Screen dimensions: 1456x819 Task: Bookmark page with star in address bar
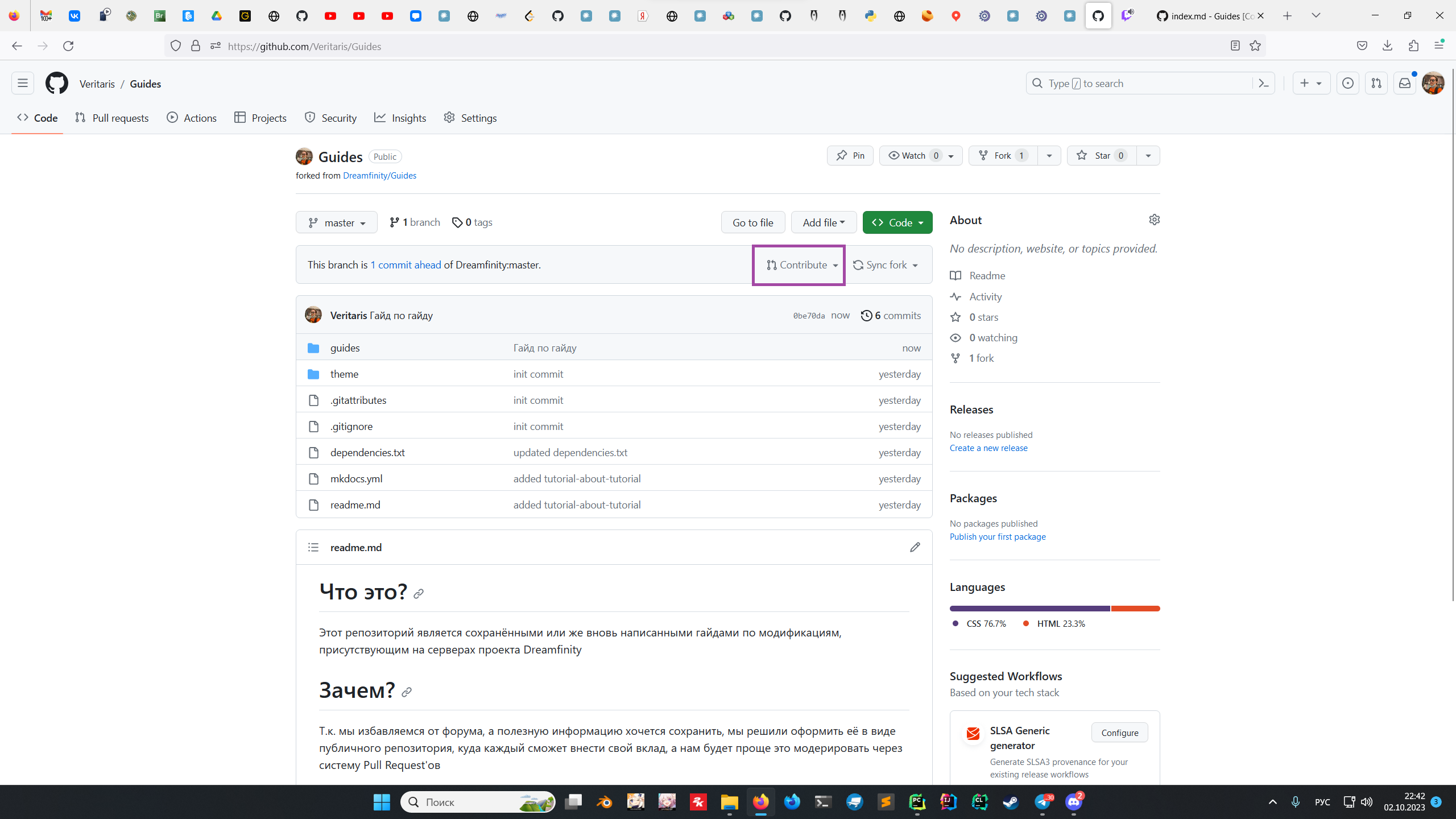click(1255, 46)
